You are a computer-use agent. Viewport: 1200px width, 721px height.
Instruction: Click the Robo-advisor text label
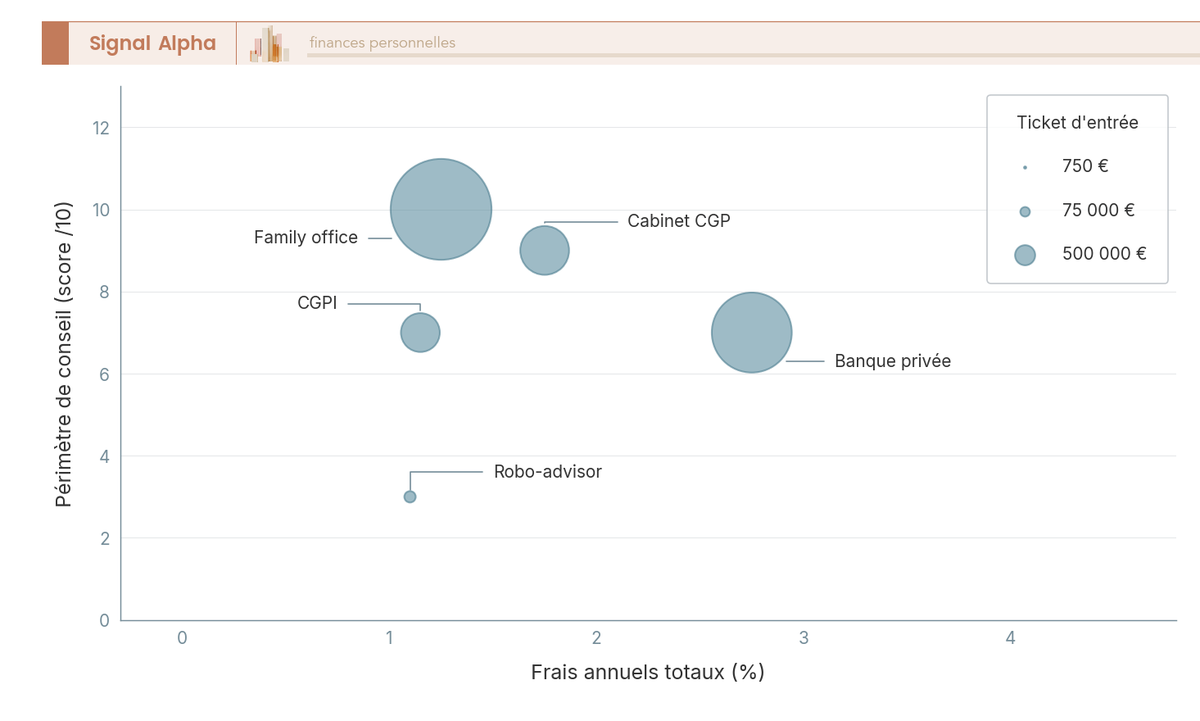pos(548,472)
